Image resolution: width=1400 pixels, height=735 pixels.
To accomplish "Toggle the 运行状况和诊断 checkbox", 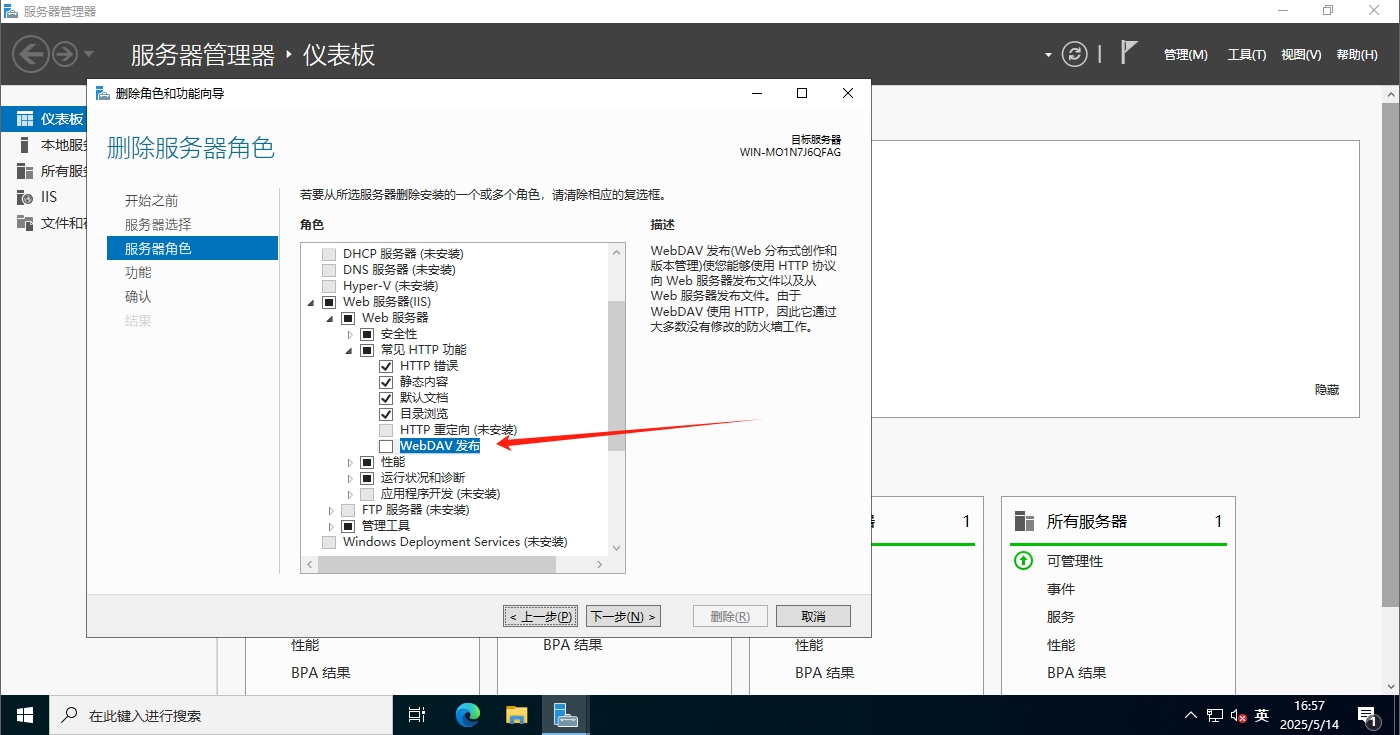I will point(367,478).
